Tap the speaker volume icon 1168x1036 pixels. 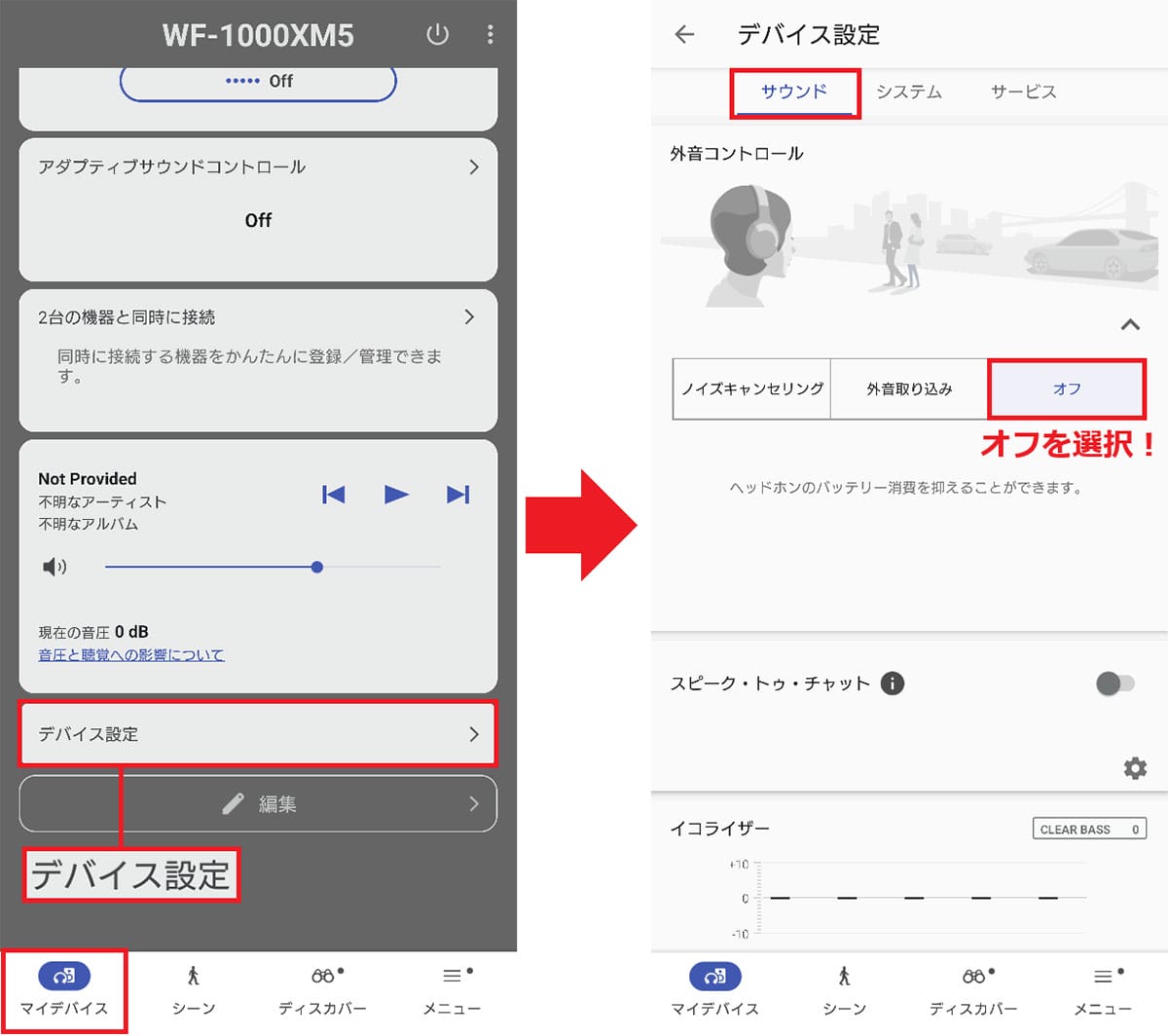(x=55, y=567)
